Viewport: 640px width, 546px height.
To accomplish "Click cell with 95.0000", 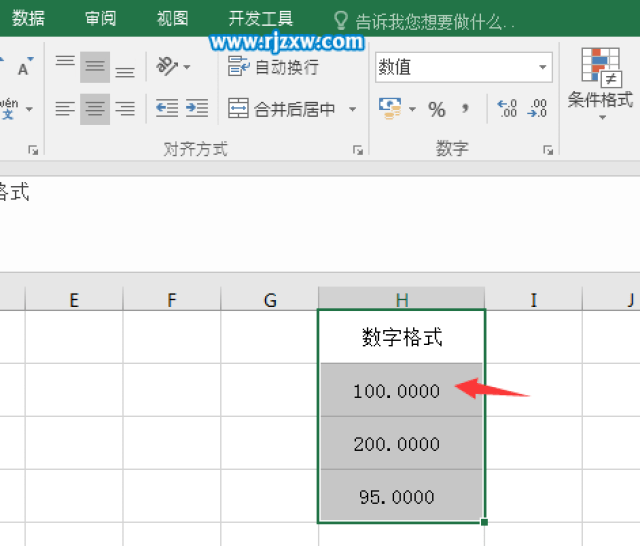I will coord(402,496).
